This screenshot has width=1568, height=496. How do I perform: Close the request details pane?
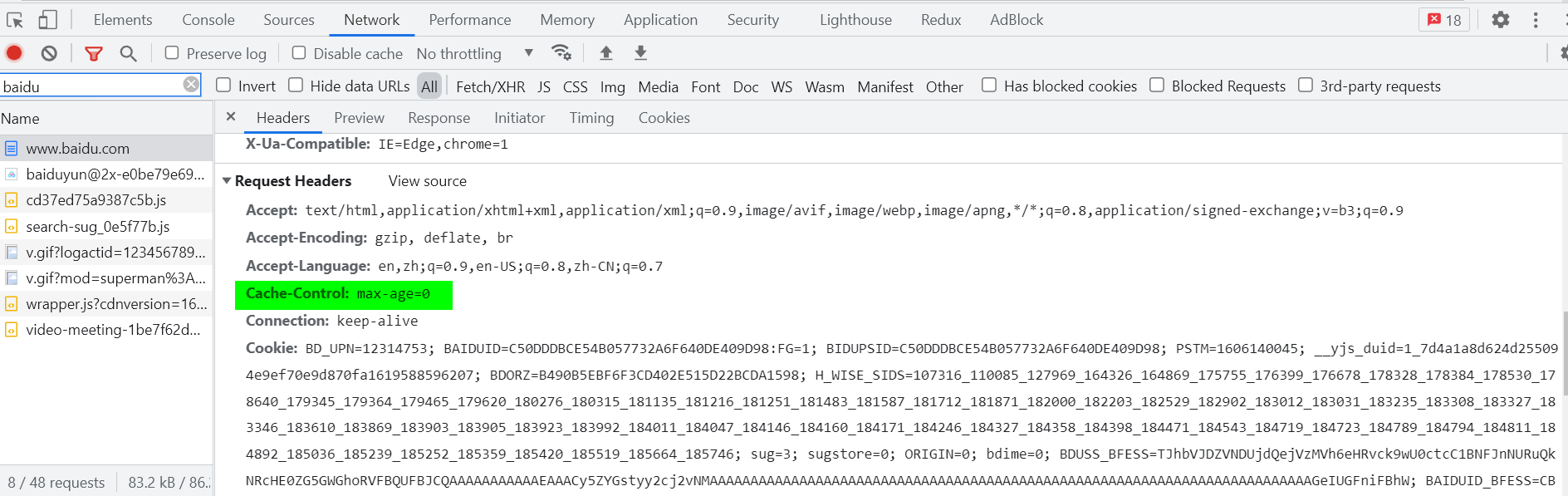pos(231,117)
